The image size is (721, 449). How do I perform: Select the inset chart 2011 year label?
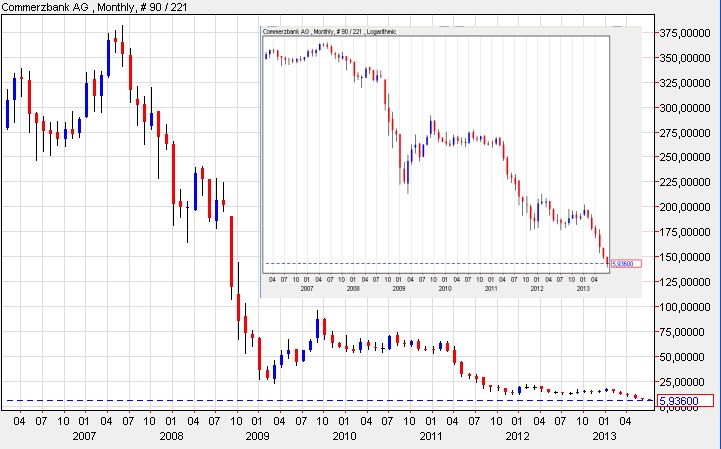pos(491,288)
